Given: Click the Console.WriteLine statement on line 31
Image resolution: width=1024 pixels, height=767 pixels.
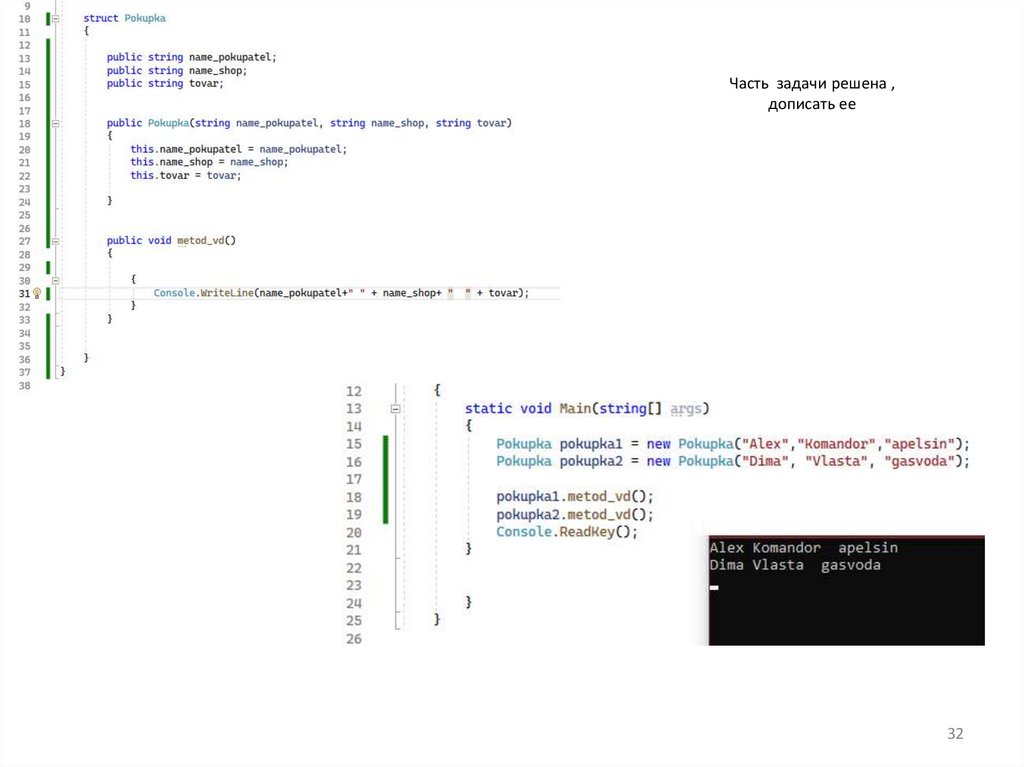Looking at the screenshot, I should (x=341, y=293).
